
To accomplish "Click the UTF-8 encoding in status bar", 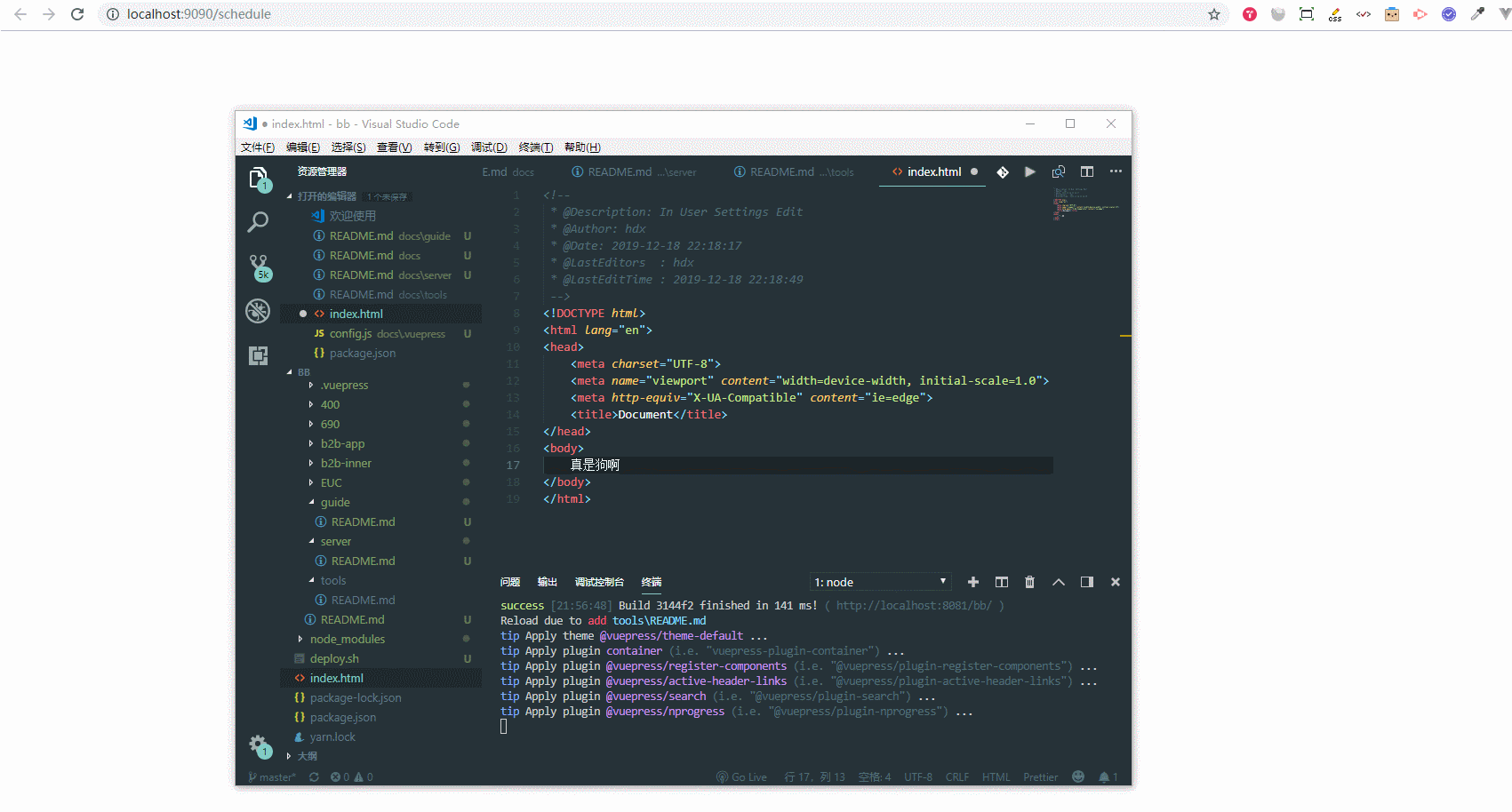I will coord(918,777).
